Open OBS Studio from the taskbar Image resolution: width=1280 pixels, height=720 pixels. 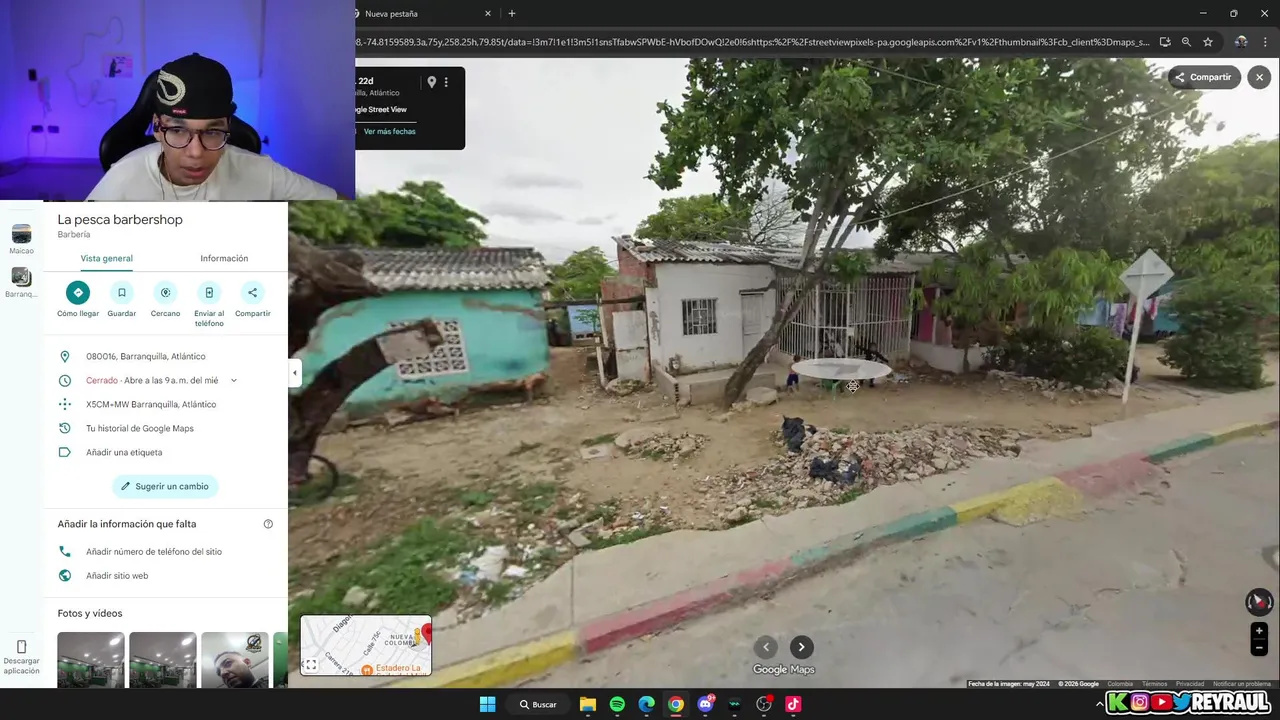point(764,704)
